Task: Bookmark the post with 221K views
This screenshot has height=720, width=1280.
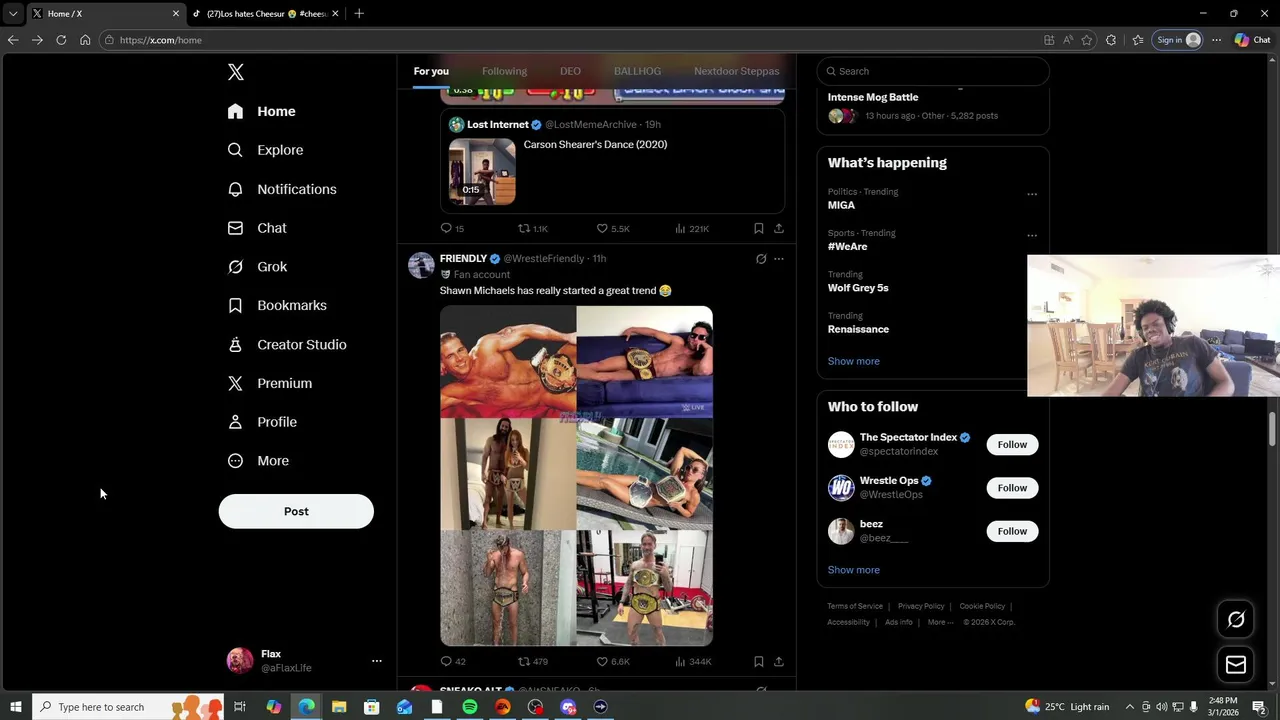Action: [x=759, y=229]
